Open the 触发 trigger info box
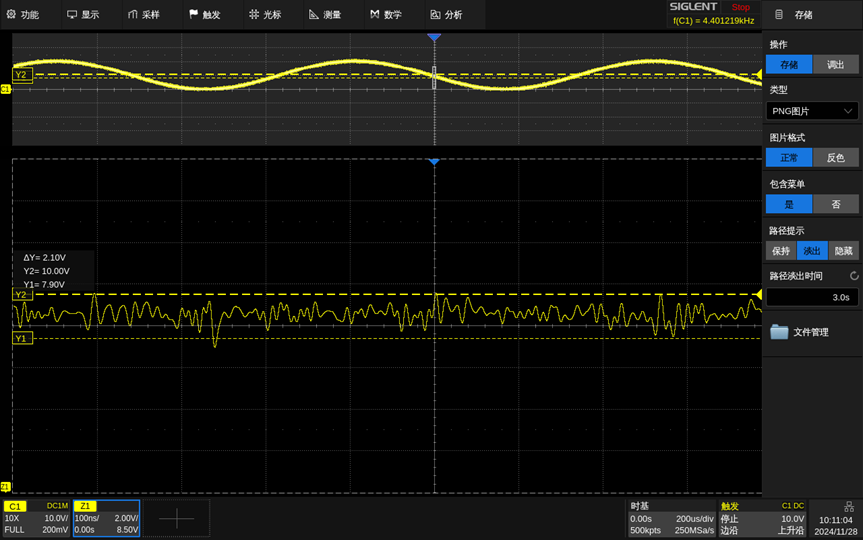The width and height of the screenshot is (863, 540). 763,518
